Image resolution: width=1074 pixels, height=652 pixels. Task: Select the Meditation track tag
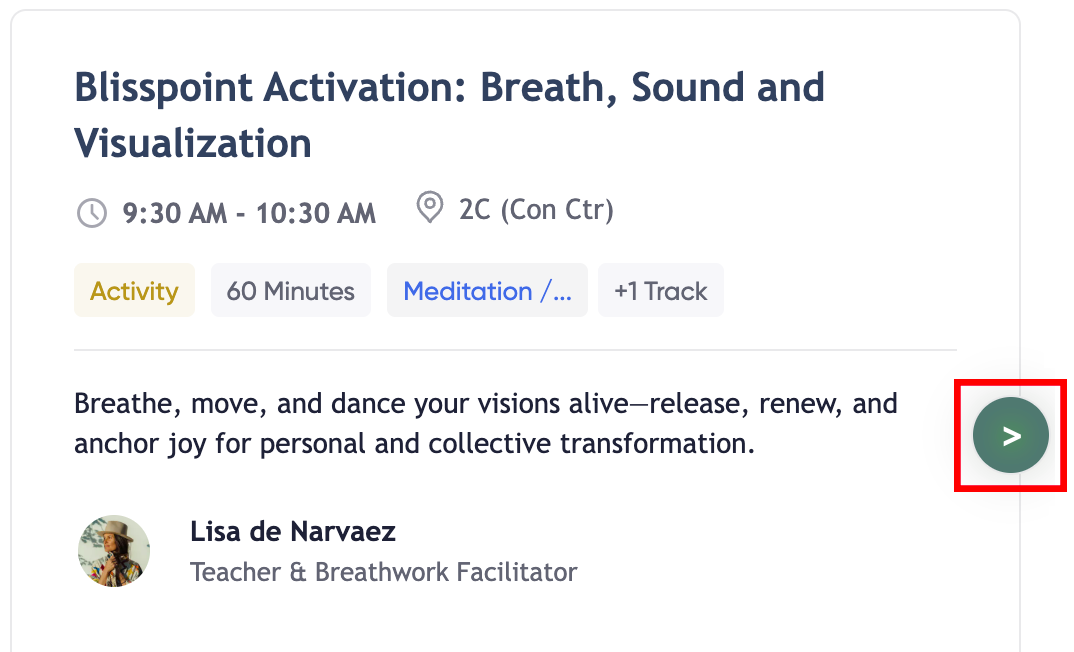click(x=467, y=291)
